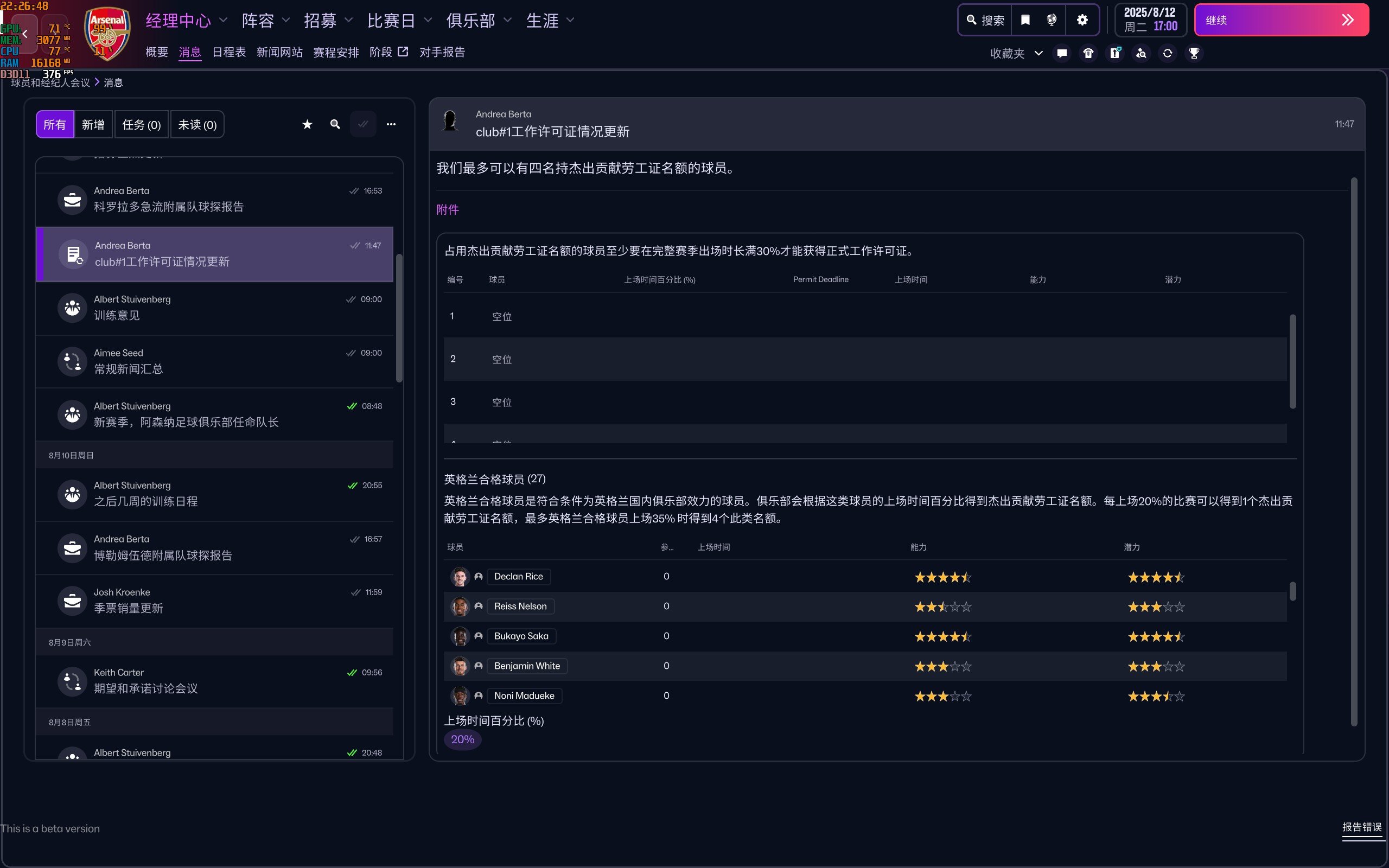
Task: Sort slots table by 上场时间百分比 (%) header
Action: coord(659,279)
